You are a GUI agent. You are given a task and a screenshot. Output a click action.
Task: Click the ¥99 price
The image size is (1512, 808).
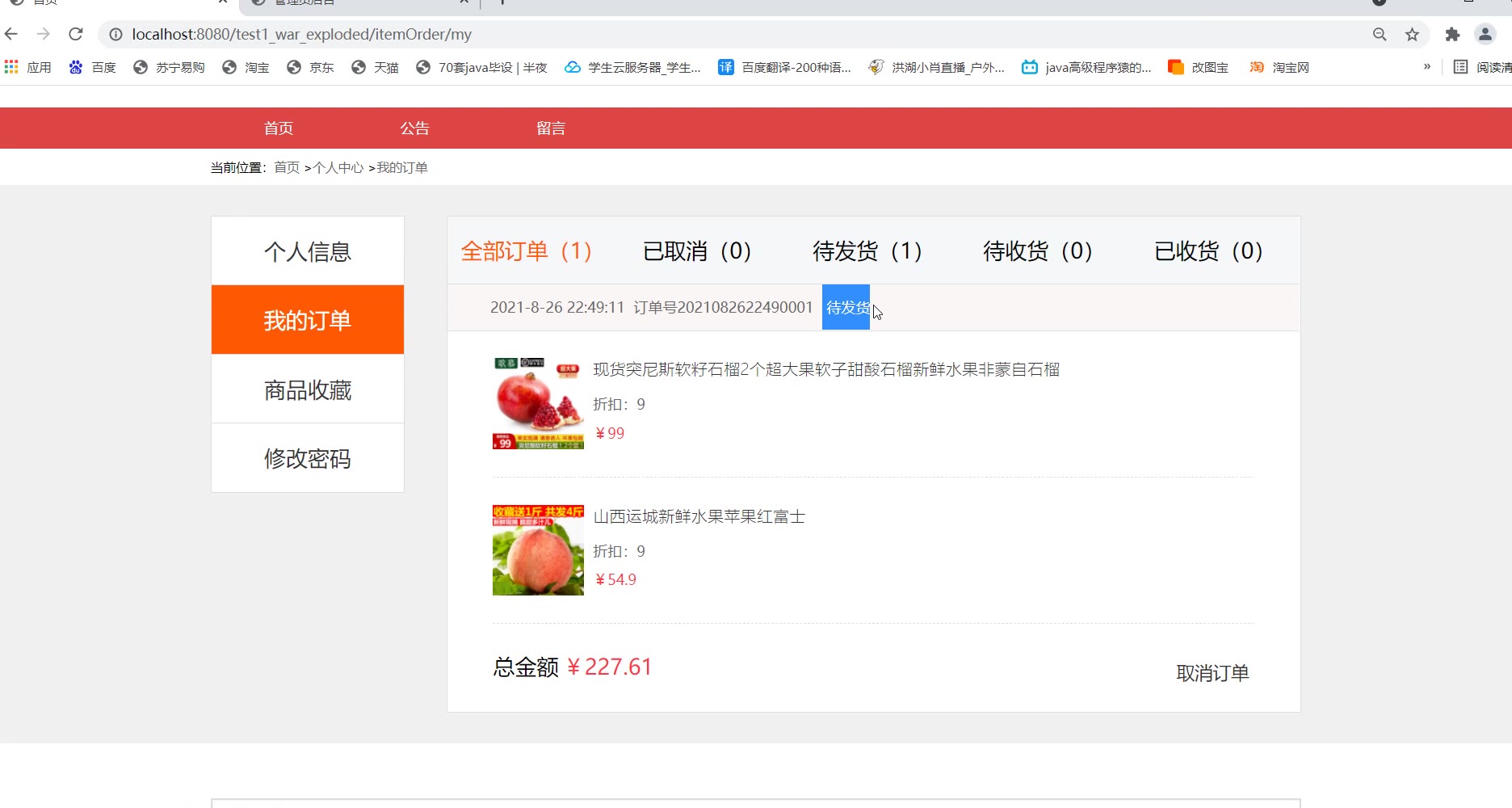(x=610, y=433)
